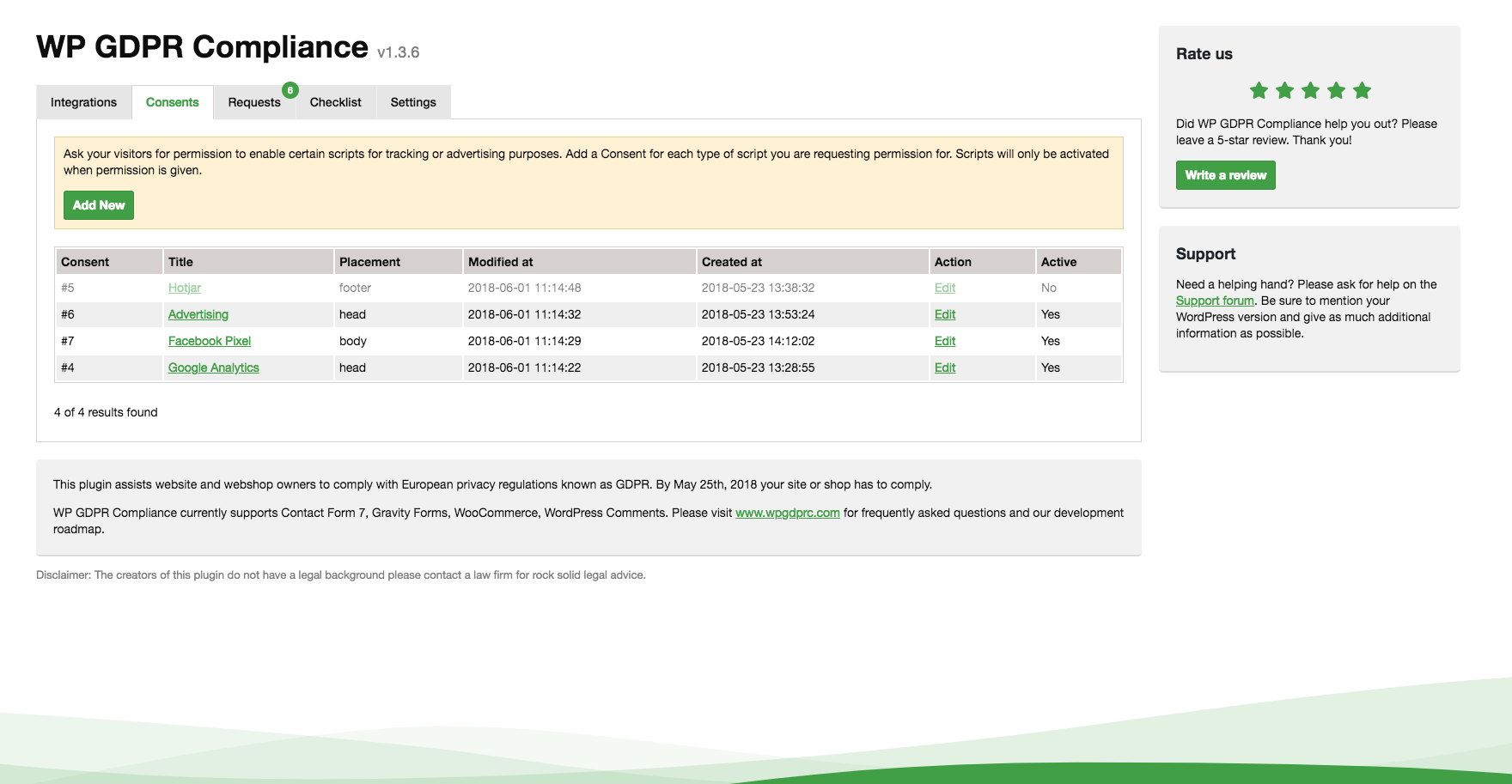Screen dimensions: 1512x784
Task: Click the Rate us heading
Action: (1204, 54)
